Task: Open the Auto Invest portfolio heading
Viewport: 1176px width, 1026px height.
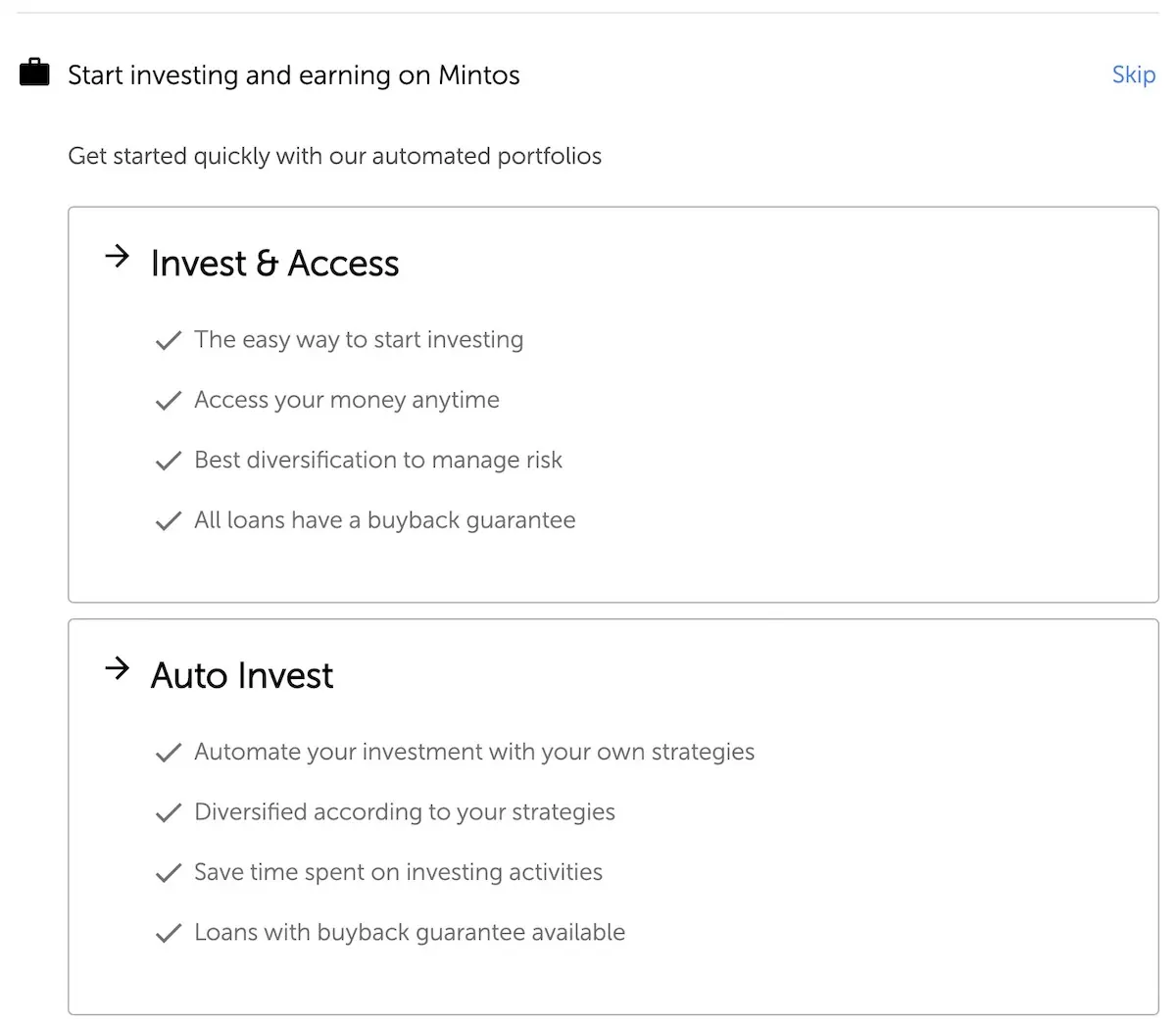Action: click(x=242, y=675)
